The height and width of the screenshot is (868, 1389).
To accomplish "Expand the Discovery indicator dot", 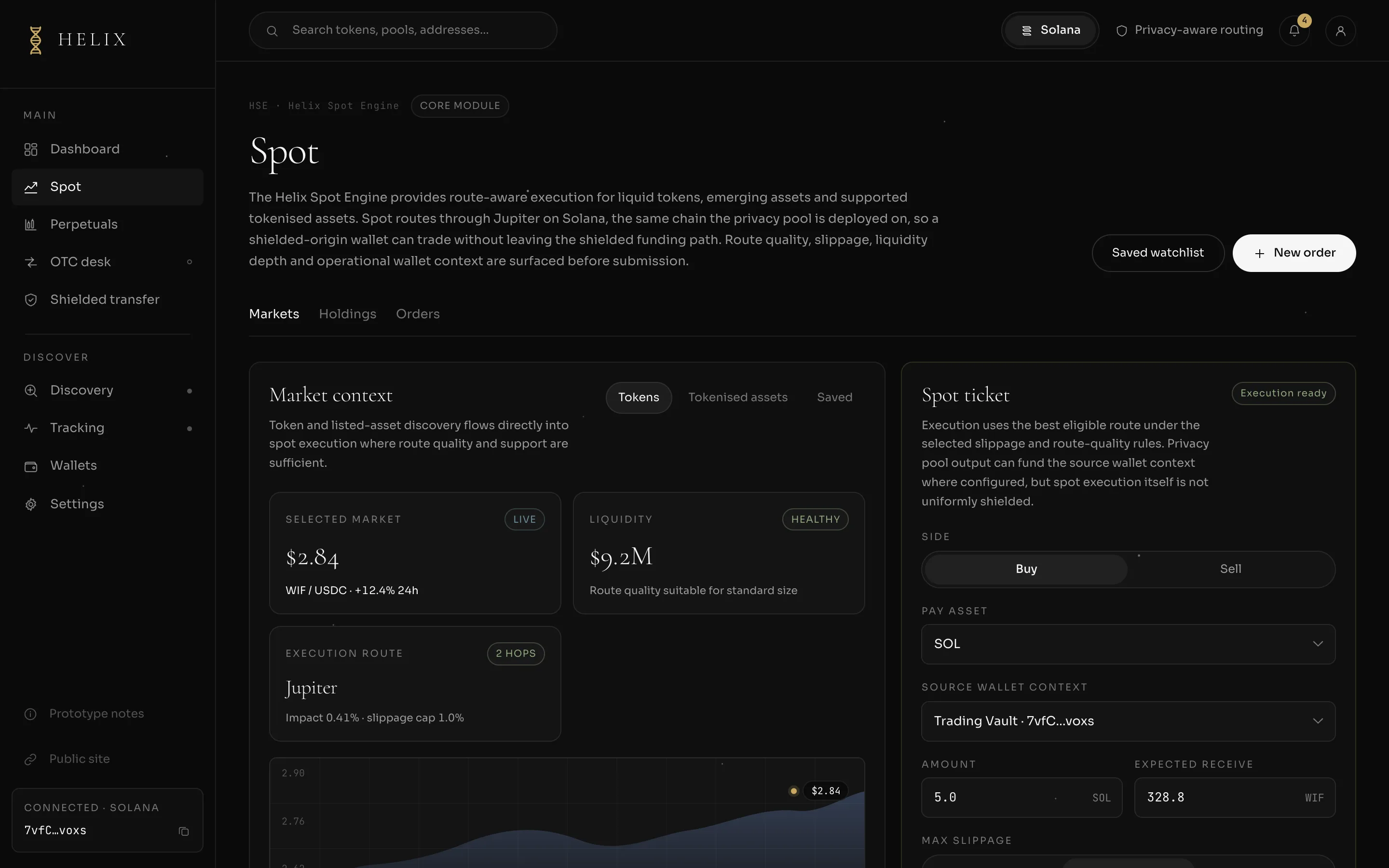I will (x=190, y=391).
